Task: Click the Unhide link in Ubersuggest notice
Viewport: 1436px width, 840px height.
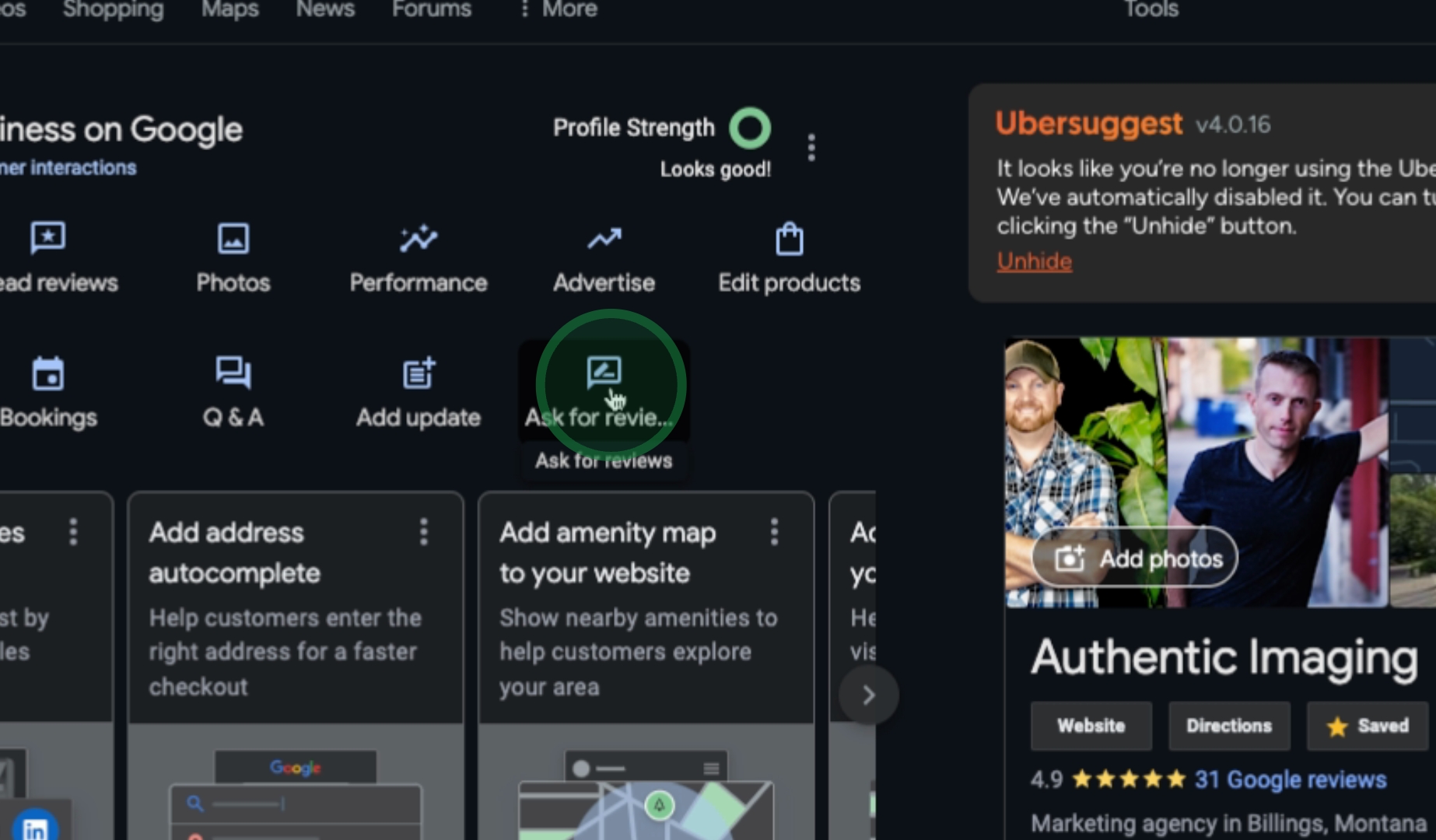Action: point(1035,261)
